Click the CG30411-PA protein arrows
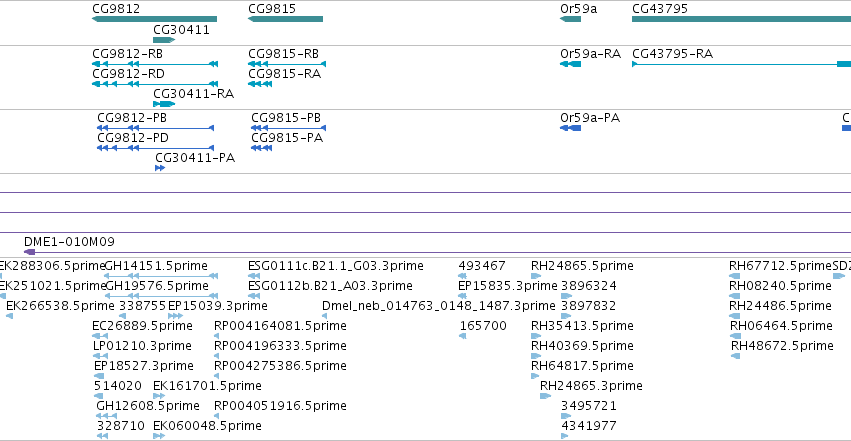 [x=160, y=168]
